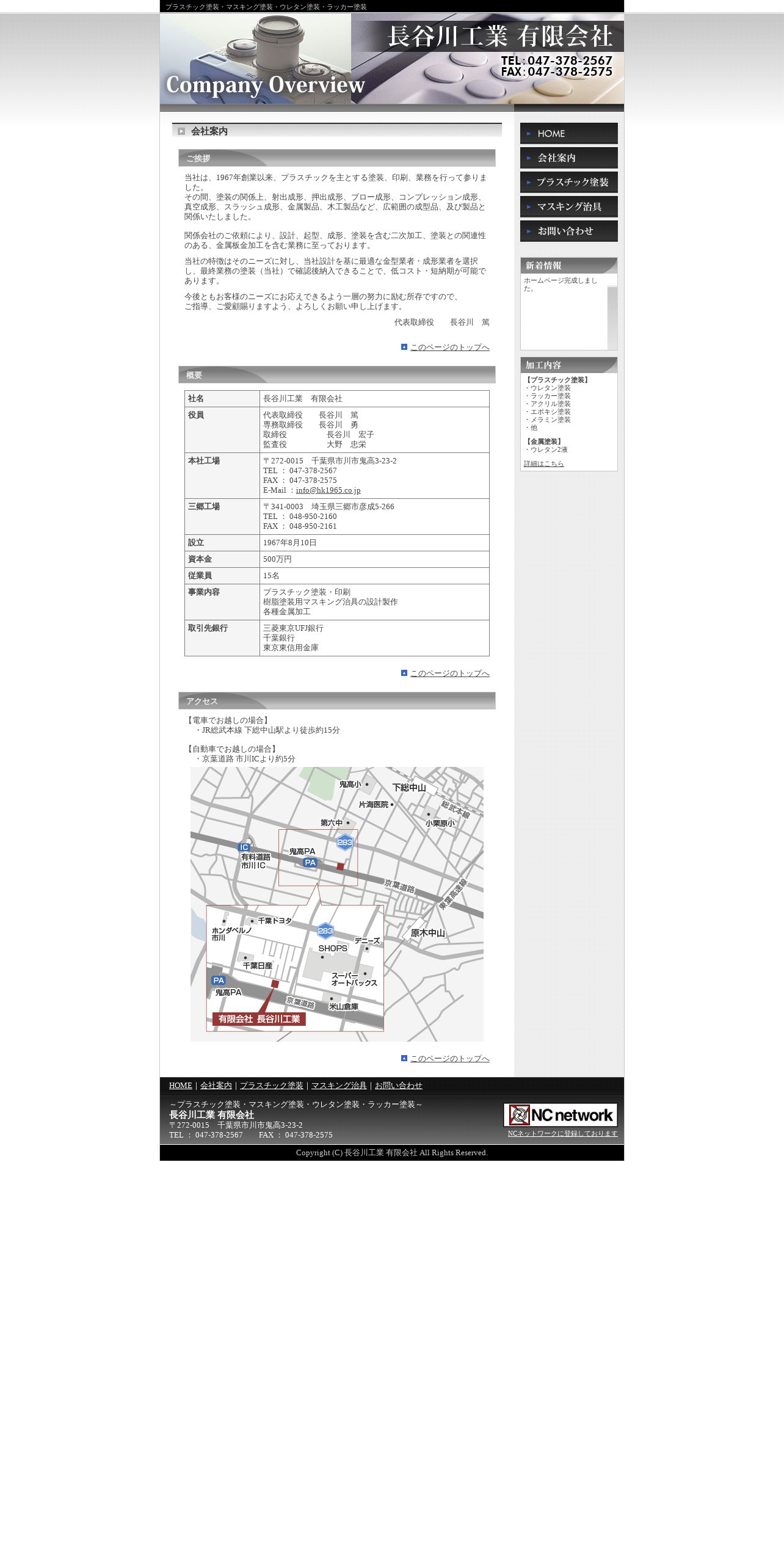Click the ホームページ完成しました news text

[x=561, y=285]
